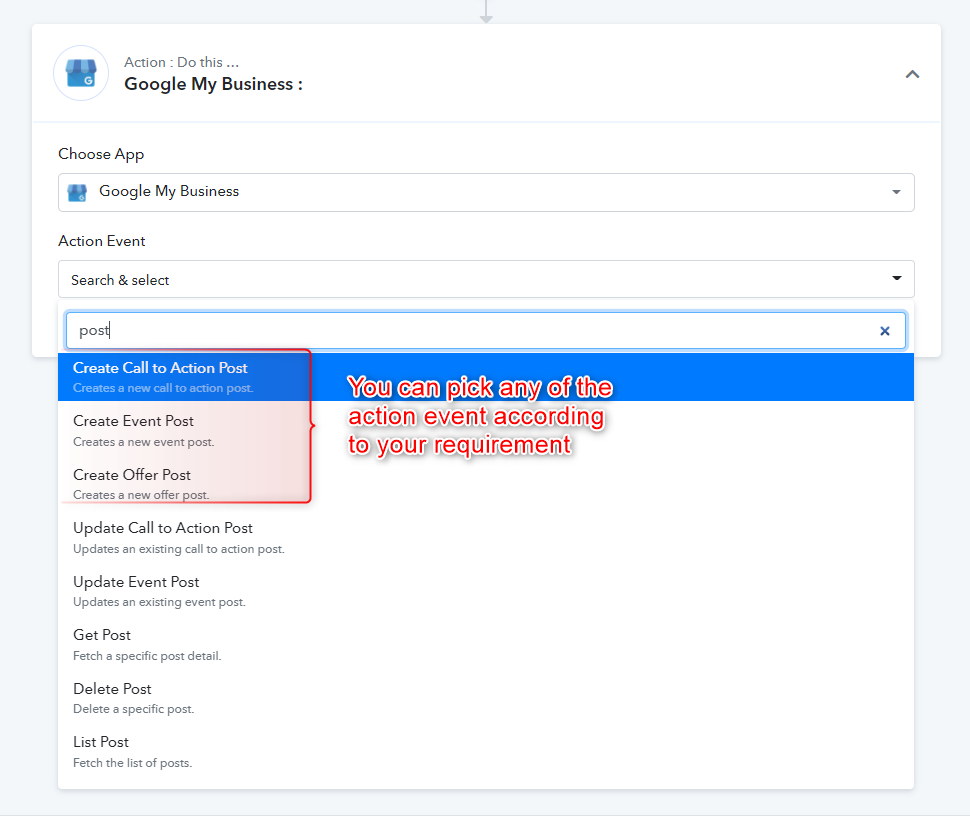
Task: Click the 'Google My Business :' step title
Action: pyautogui.click(x=213, y=84)
